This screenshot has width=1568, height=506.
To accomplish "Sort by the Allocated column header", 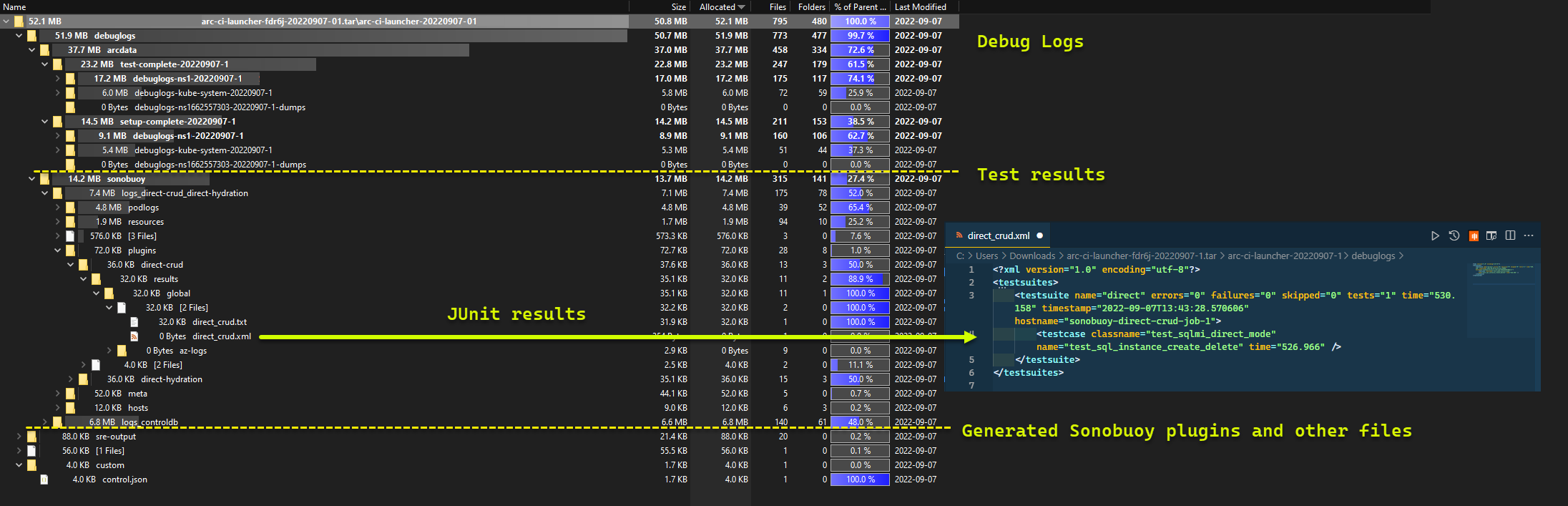I will tap(721, 7).
